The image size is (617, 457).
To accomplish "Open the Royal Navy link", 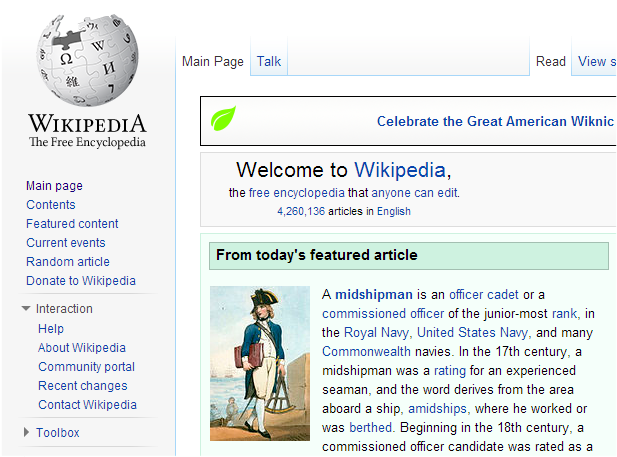I will (x=377, y=333).
